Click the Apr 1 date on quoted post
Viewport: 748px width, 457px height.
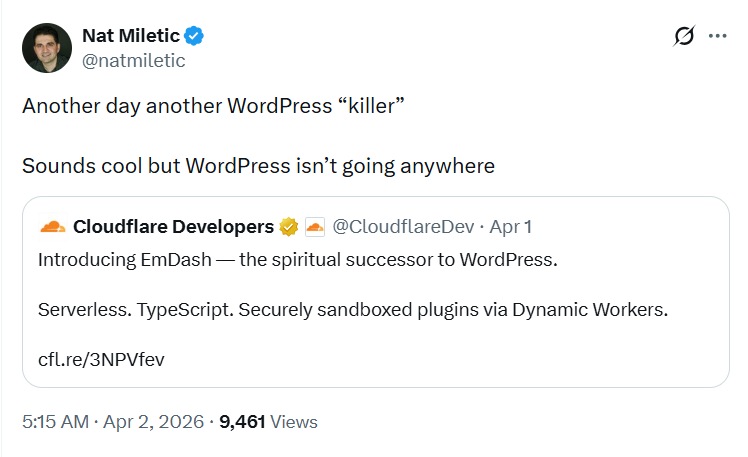(x=512, y=227)
